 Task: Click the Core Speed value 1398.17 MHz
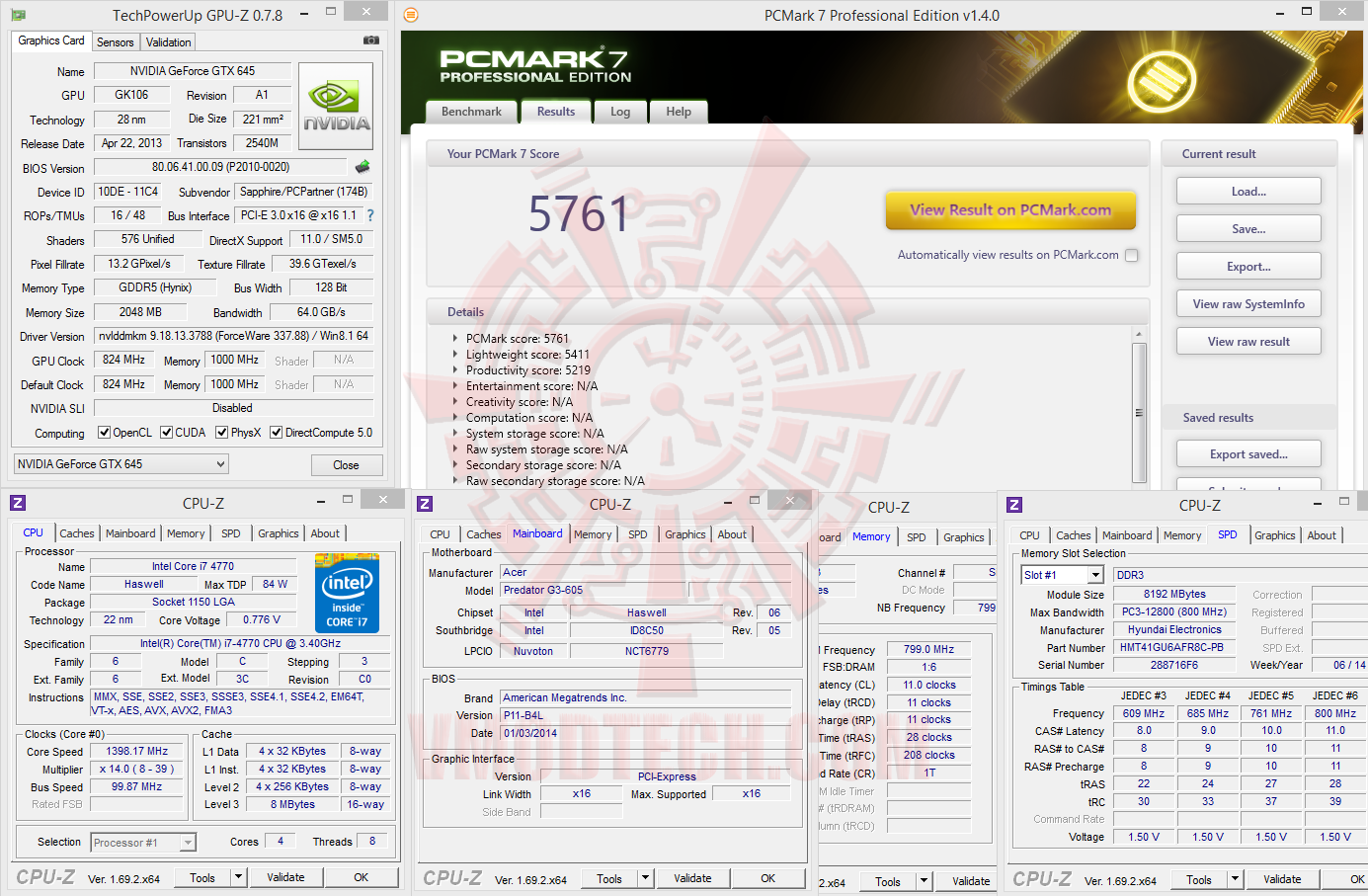(x=137, y=751)
